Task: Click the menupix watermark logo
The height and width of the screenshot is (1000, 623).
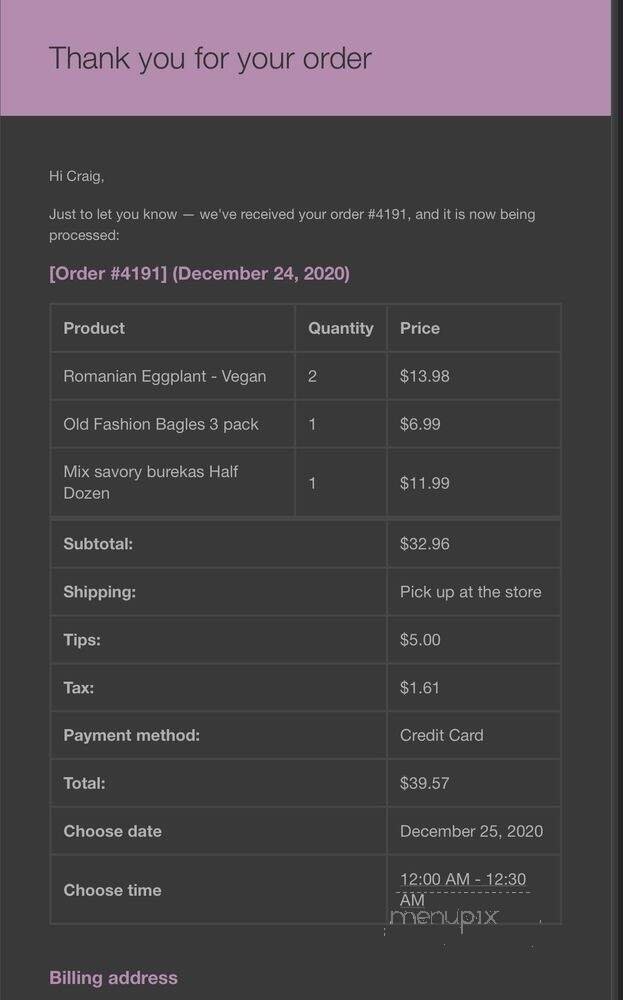Action: pyautogui.click(x=444, y=917)
